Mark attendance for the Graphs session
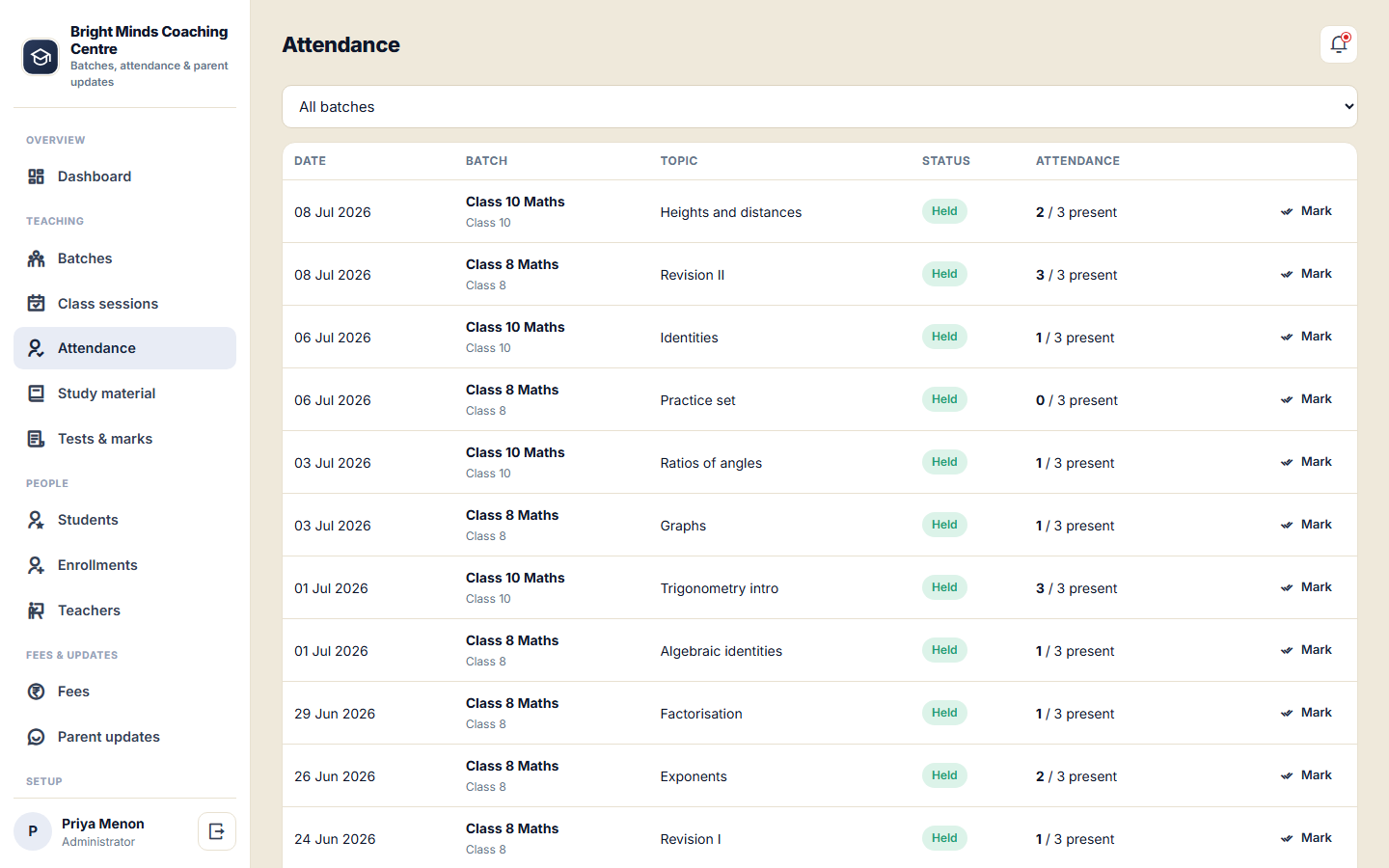 coord(1306,525)
